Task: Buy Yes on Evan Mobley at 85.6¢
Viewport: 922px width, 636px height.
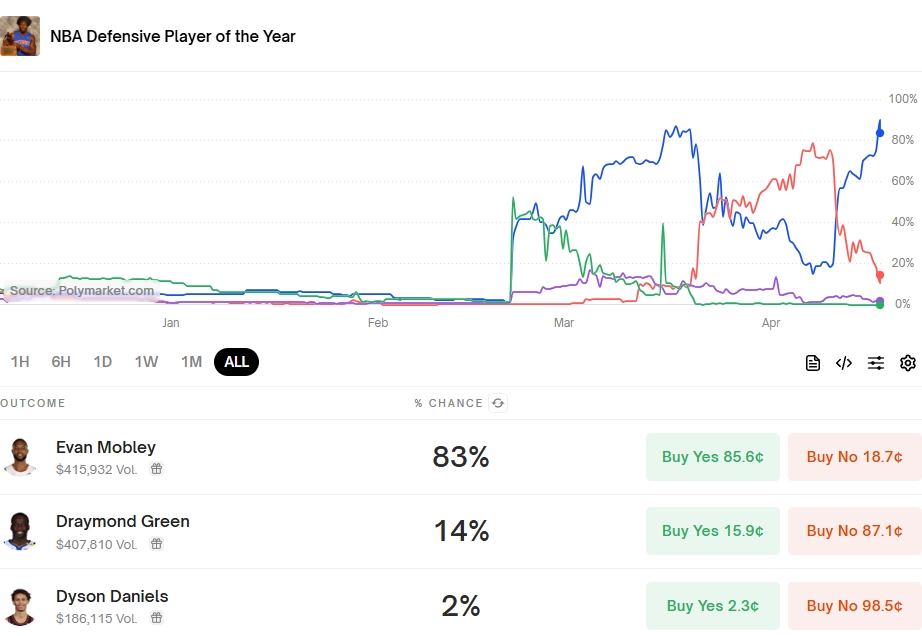Action: pyautogui.click(x=713, y=457)
